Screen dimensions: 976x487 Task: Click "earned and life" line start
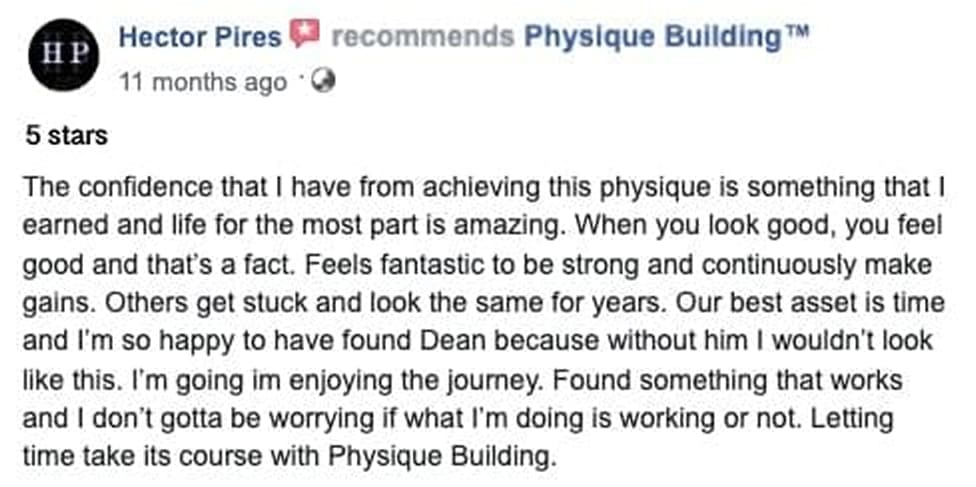coord(96,226)
